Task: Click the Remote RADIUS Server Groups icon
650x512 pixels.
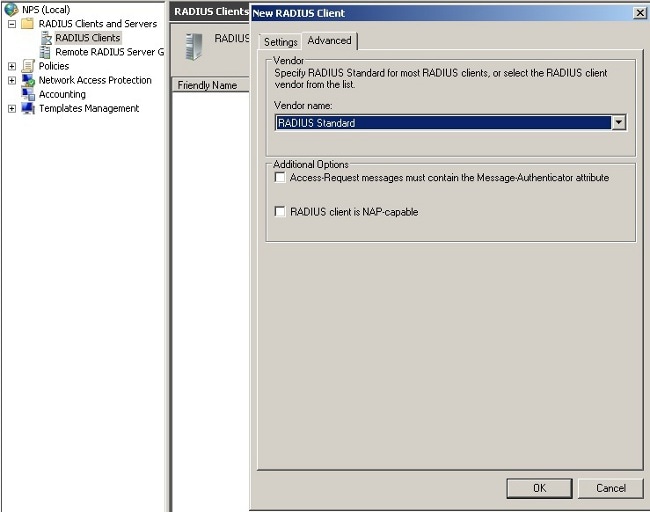Action: tap(45, 52)
